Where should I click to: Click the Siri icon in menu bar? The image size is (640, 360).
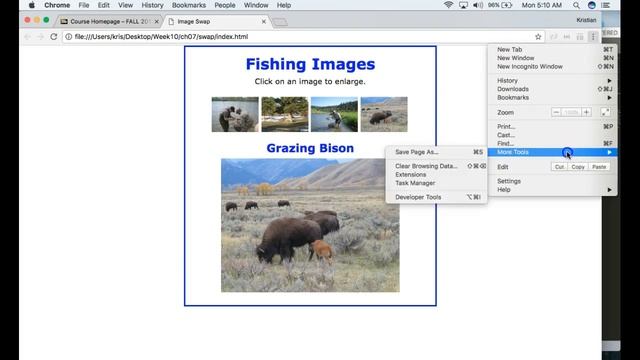591,5
